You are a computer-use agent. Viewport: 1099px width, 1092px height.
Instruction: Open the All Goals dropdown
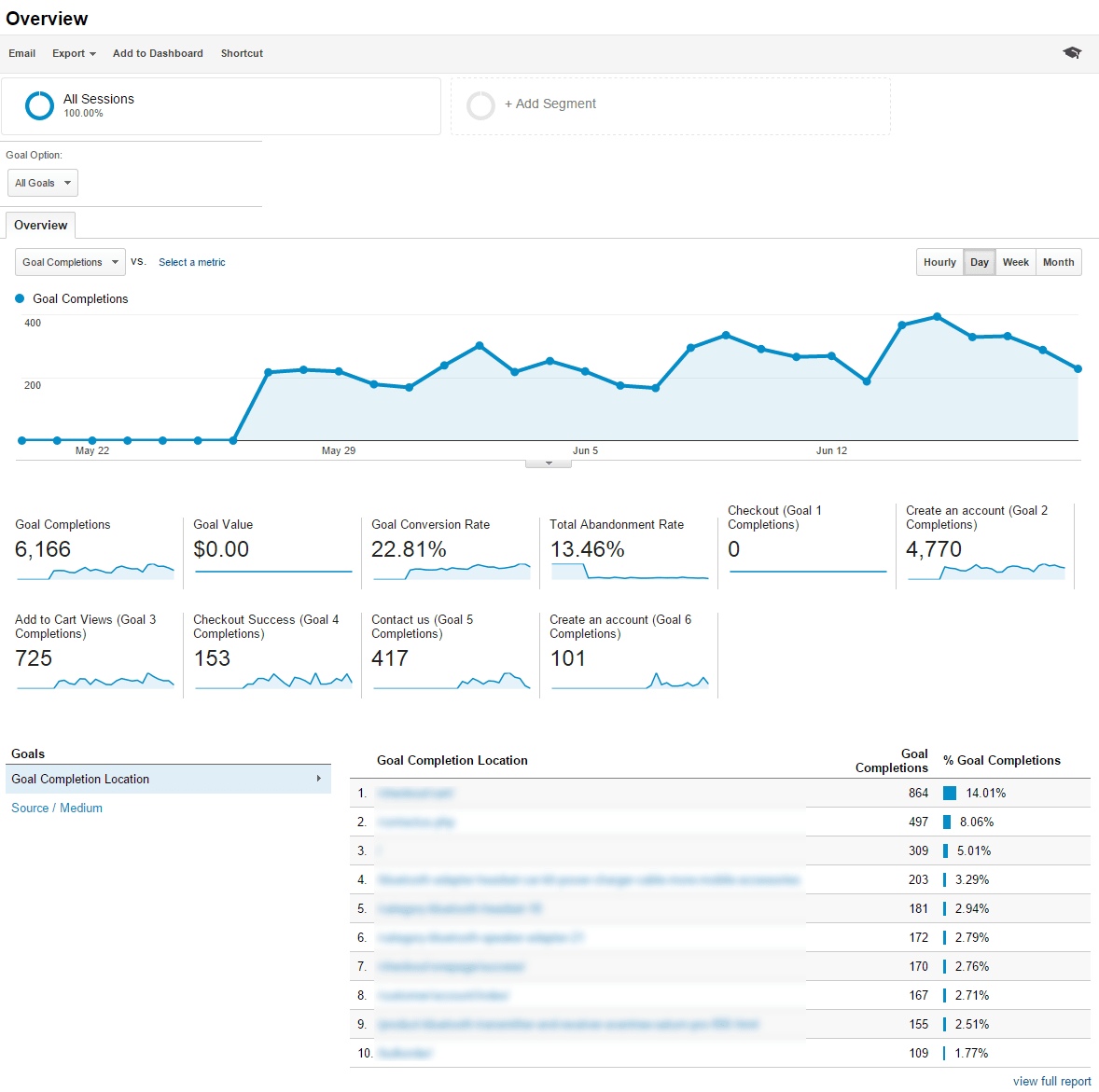pyautogui.click(x=42, y=183)
